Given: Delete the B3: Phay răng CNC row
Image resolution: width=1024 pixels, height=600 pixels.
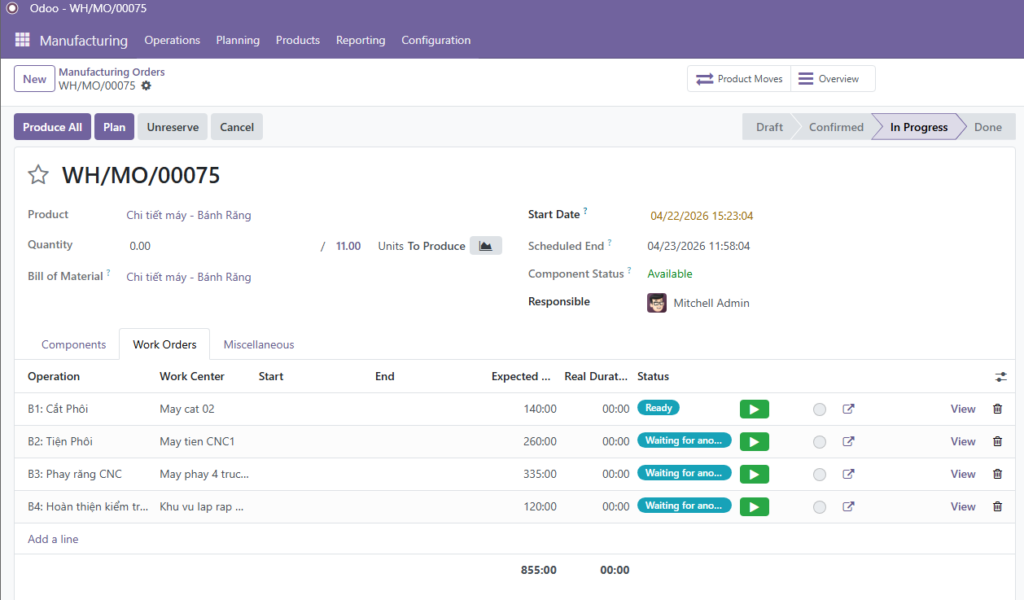Looking at the screenshot, I should pos(997,474).
